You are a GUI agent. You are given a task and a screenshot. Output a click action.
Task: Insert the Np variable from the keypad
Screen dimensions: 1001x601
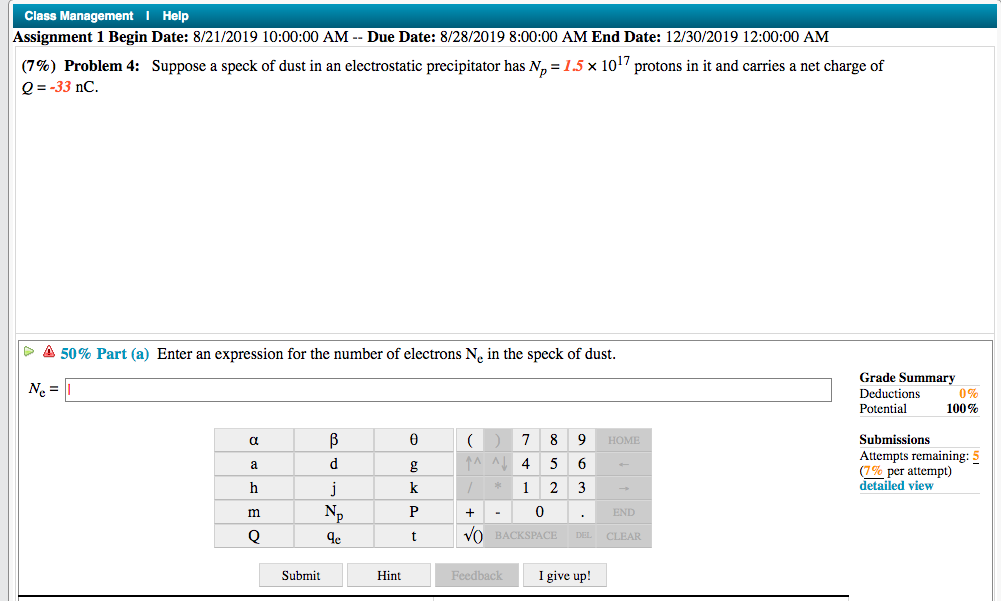coord(333,512)
